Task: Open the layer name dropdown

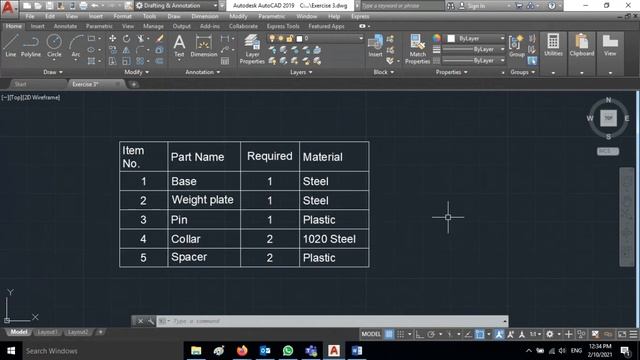Action: (x=316, y=38)
